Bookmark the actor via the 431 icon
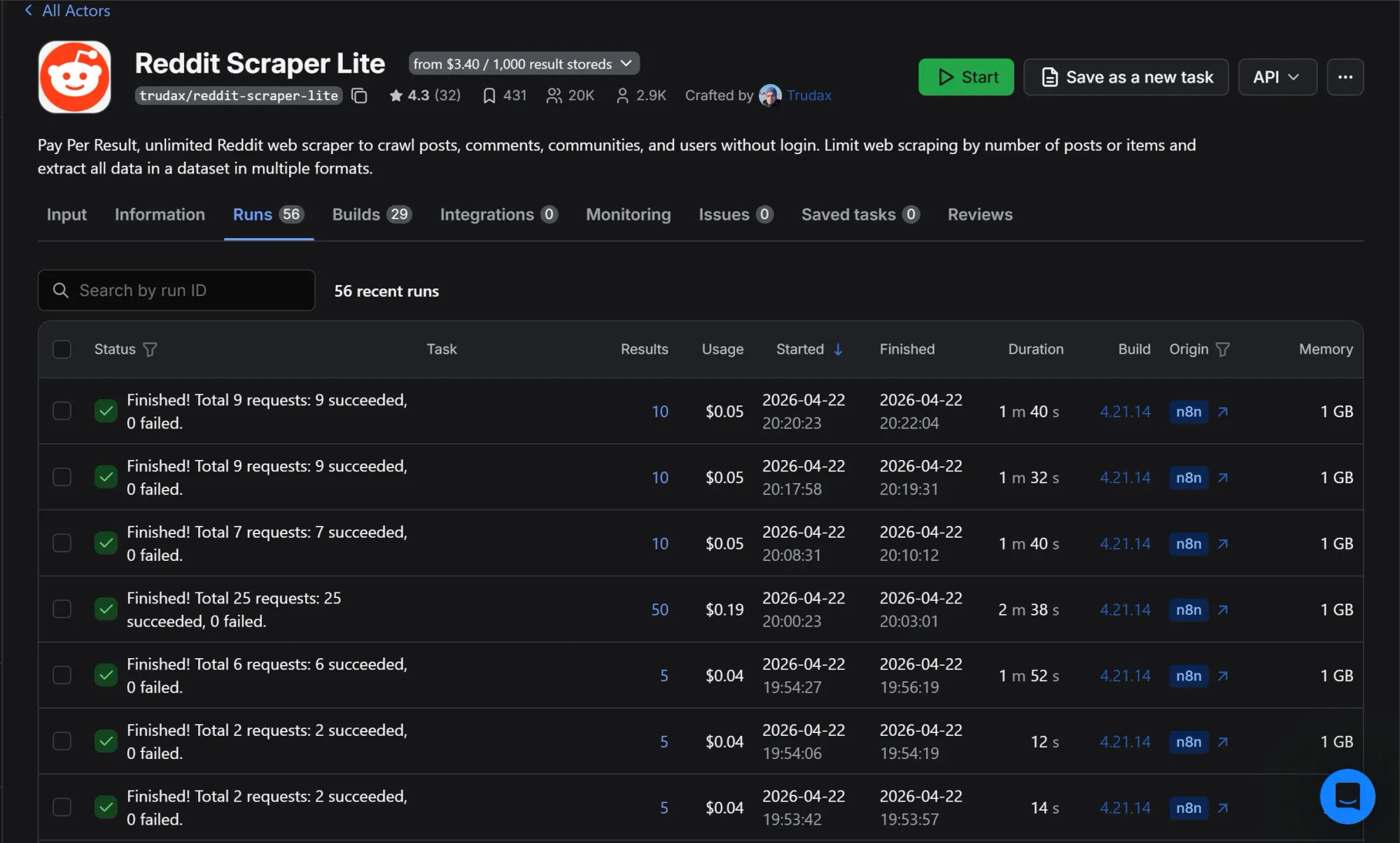Screen dimensions: 1400x843 tap(489, 95)
